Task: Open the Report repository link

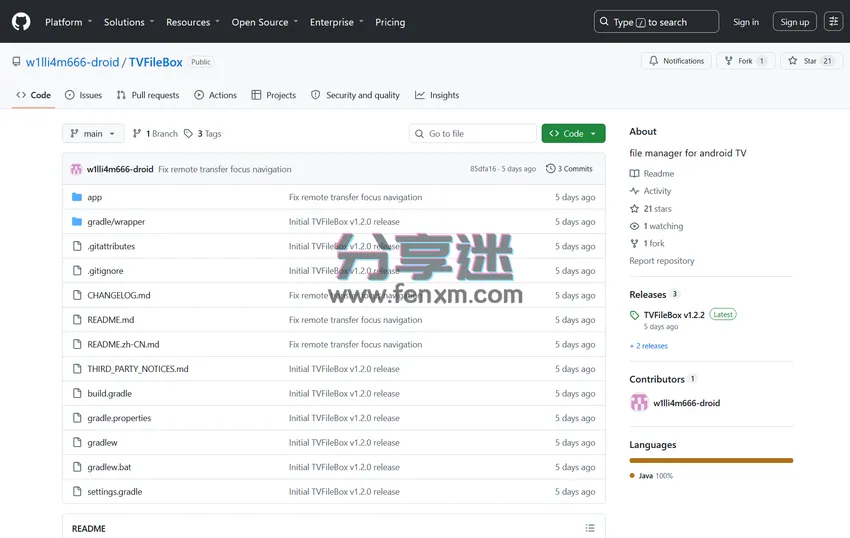Action: [x=661, y=261]
